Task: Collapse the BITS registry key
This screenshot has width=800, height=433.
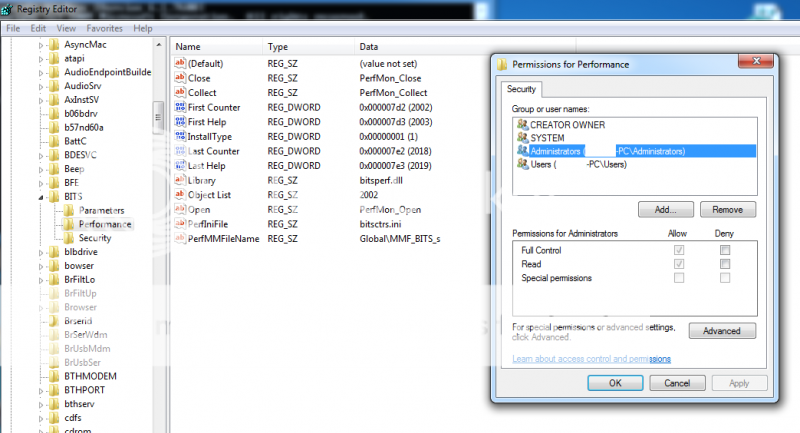Action: coord(41,197)
